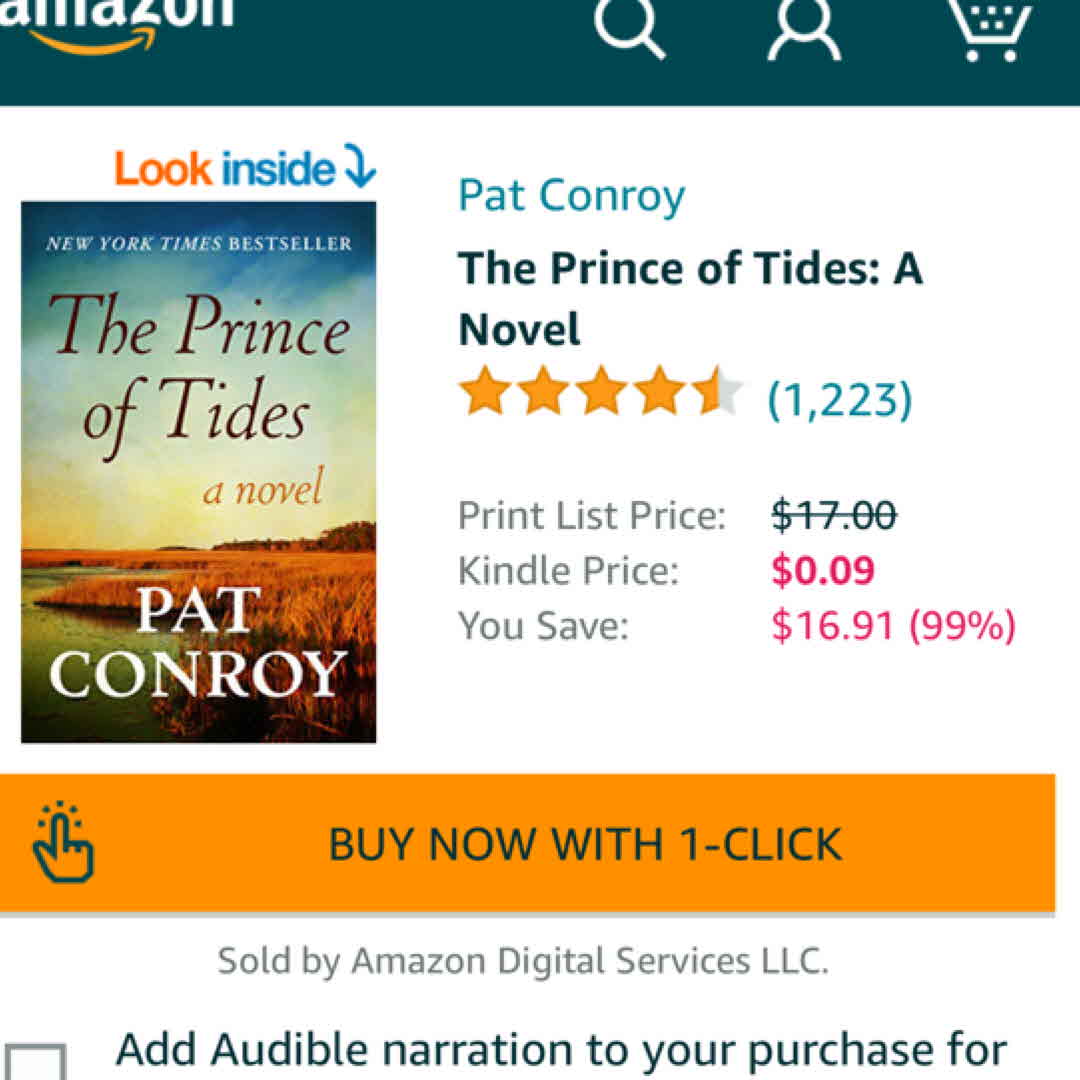Open the 1,223 customer reviews link
This screenshot has width=1080, height=1080.
coord(839,399)
